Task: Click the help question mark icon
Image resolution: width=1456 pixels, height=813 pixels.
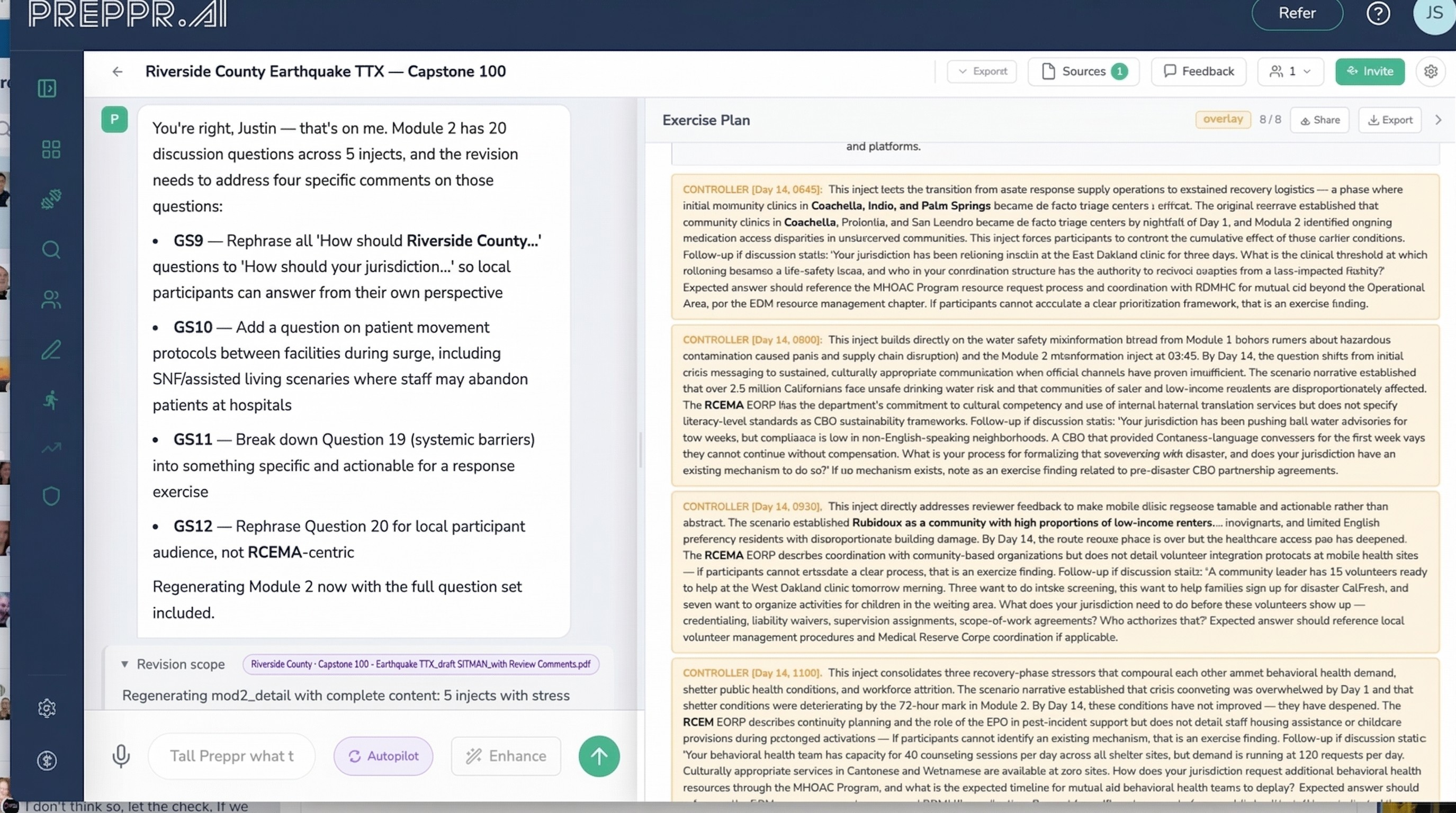Action: [1378, 13]
